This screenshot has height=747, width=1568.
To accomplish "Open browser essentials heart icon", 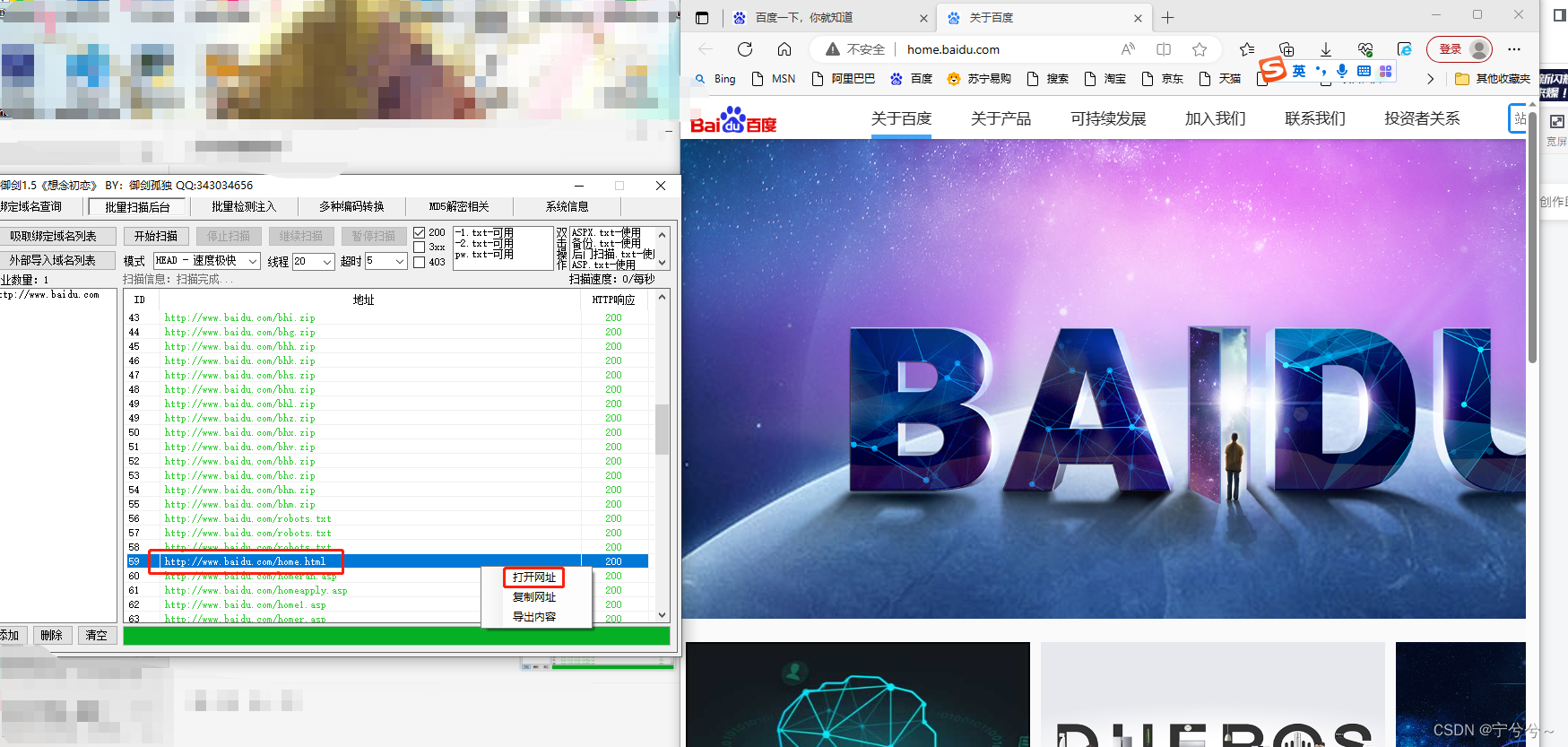I will [1365, 49].
